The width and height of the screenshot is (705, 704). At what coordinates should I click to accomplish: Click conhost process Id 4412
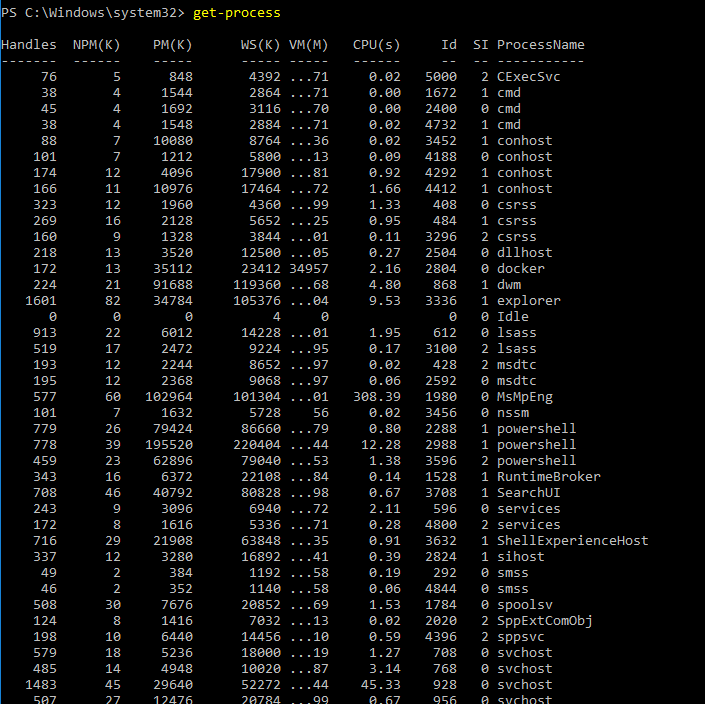coord(441,188)
